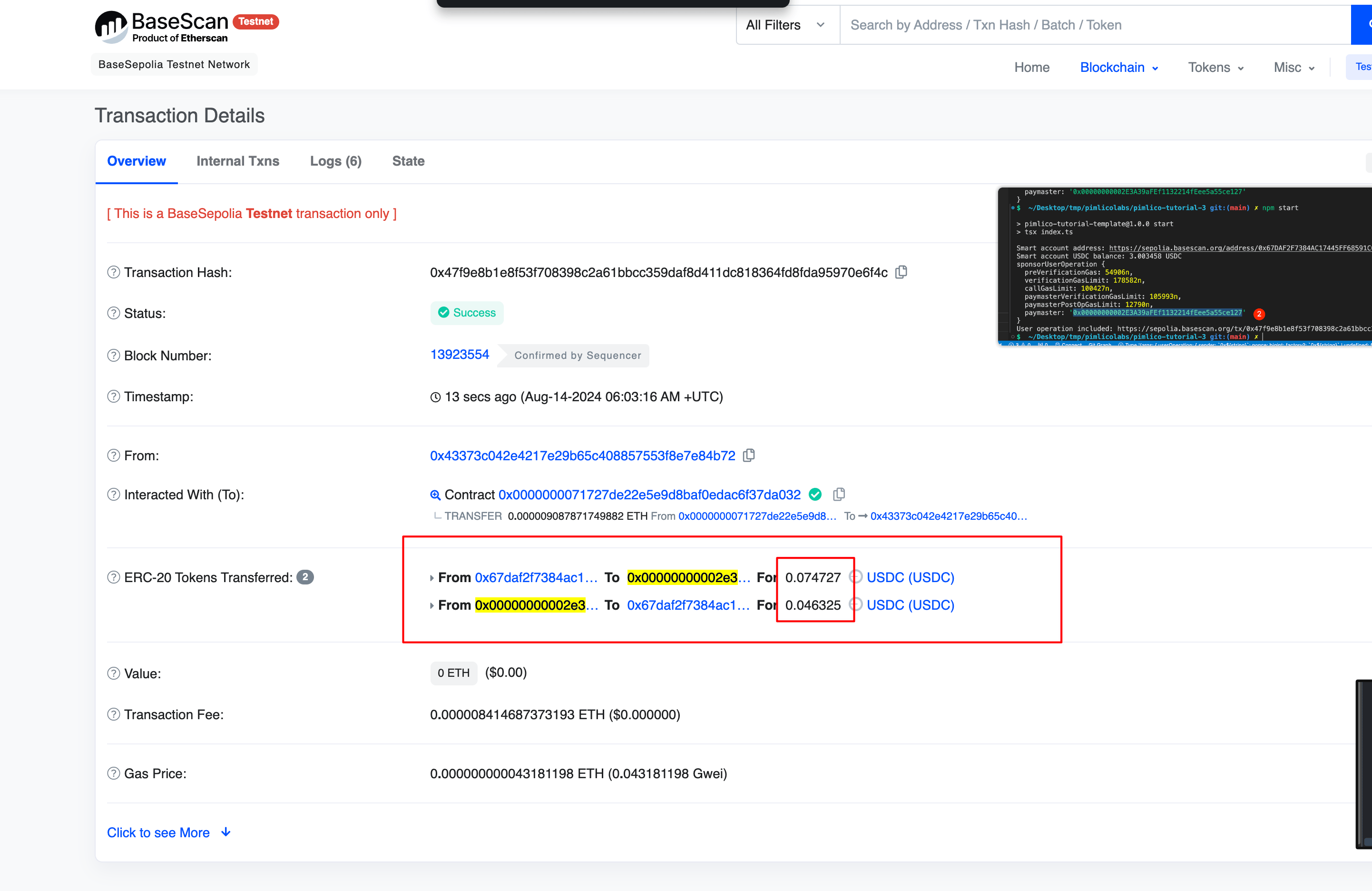Image resolution: width=1372 pixels, height=891 pixels.
Task: Select the gas price value text
Action: coord(578,773)
